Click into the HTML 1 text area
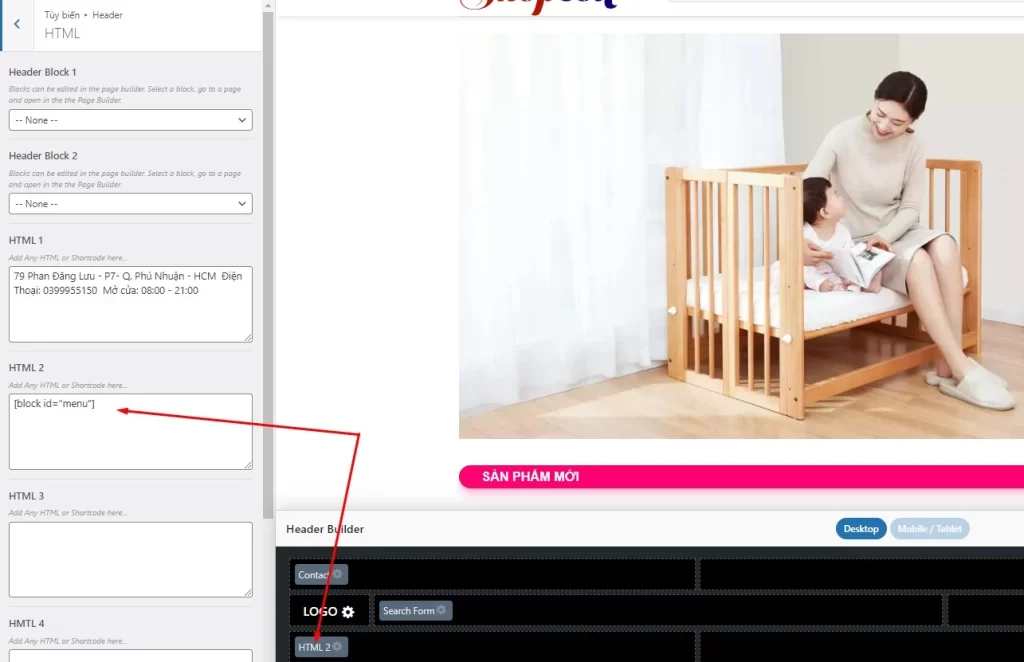Image resolution: width=1024 pixels, height=662 pixels. (x=130, y=304)
